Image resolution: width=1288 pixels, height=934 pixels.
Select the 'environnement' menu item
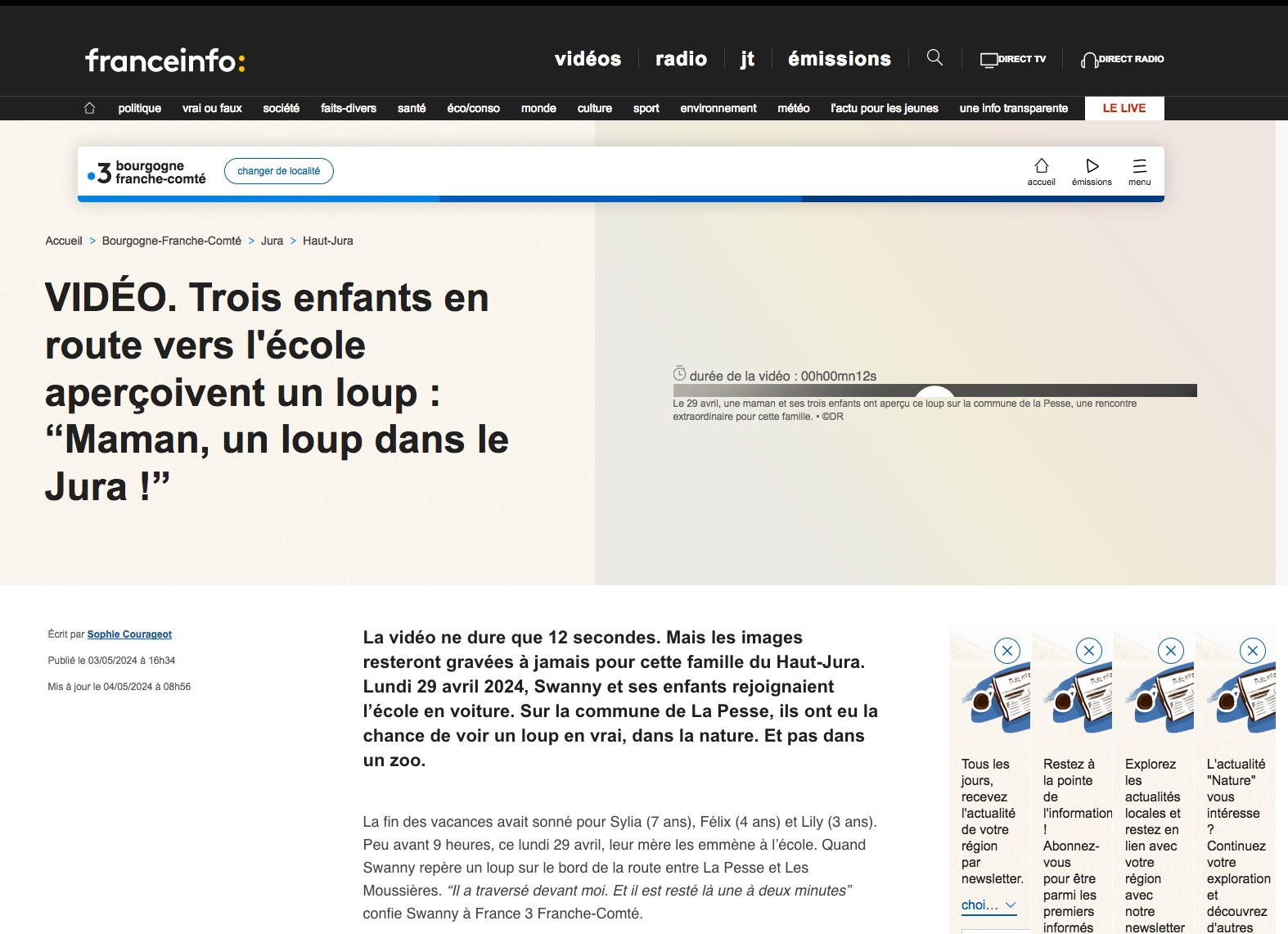point(718,108)
